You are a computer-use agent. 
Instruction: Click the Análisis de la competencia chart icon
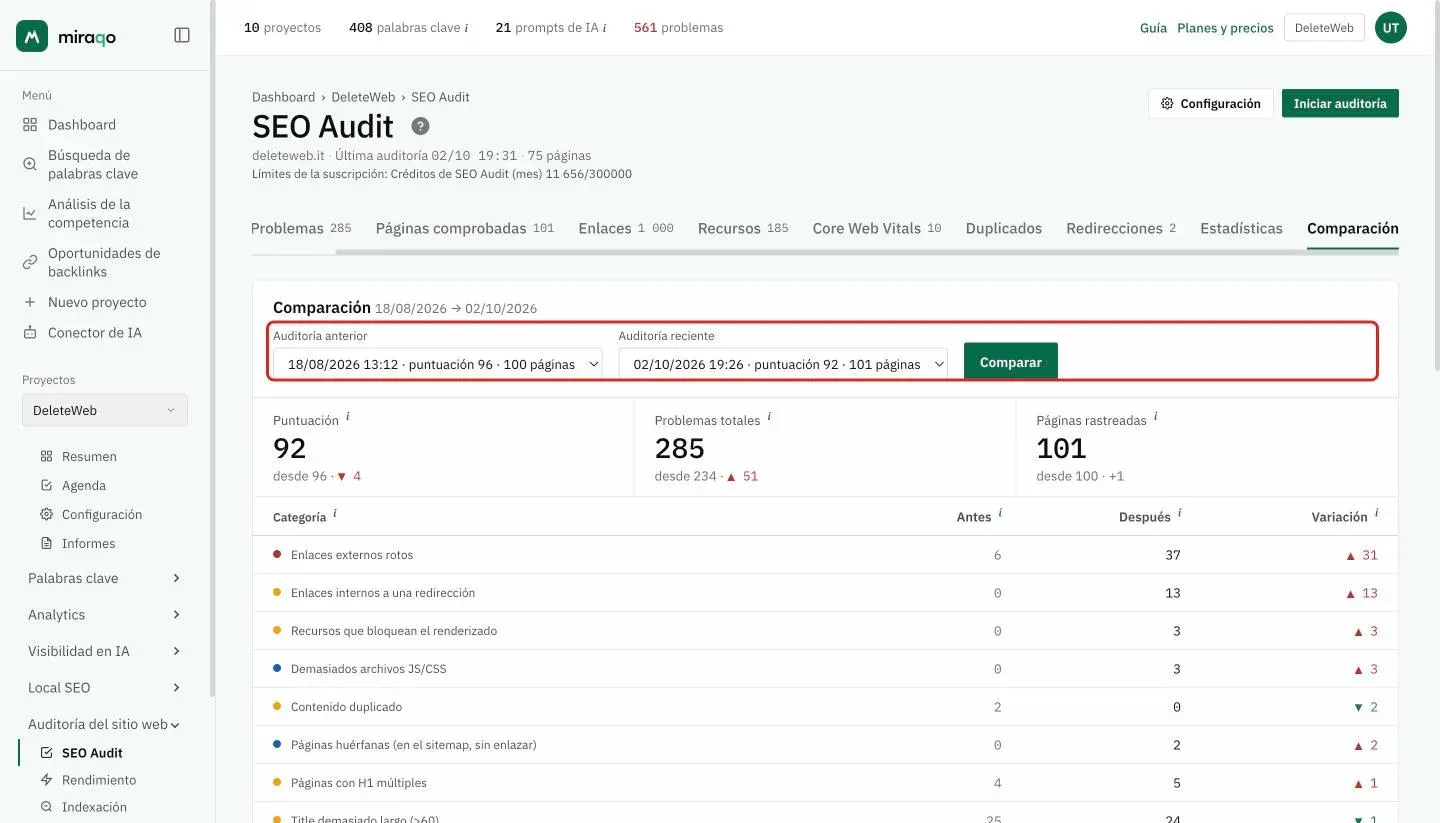(x=30, y=213)
